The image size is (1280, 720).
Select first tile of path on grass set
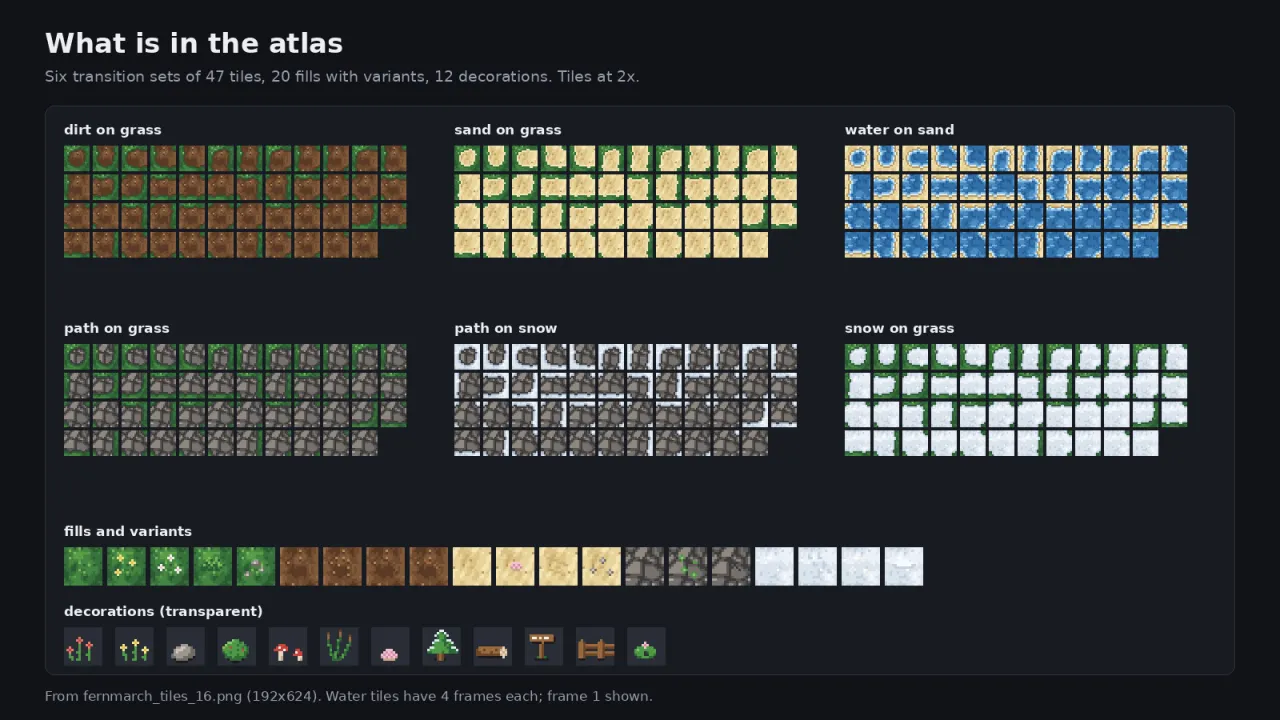click(x=77, y=356)
